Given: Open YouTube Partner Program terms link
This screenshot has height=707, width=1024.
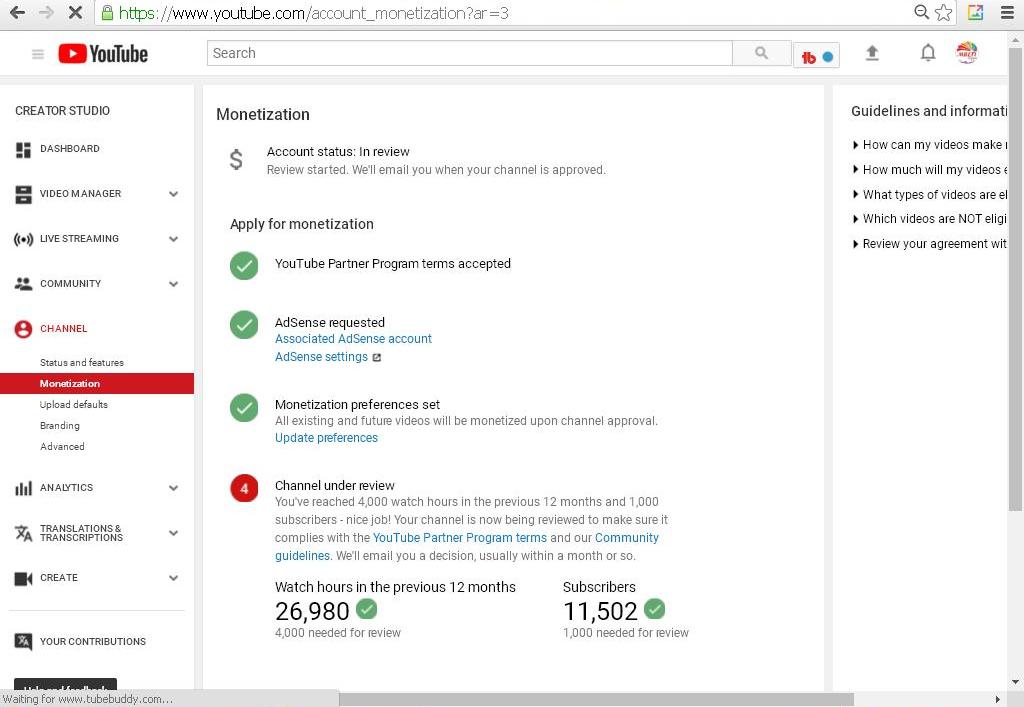Looking at the screenshot, I should pyautogui.click(x=460, y=538).
